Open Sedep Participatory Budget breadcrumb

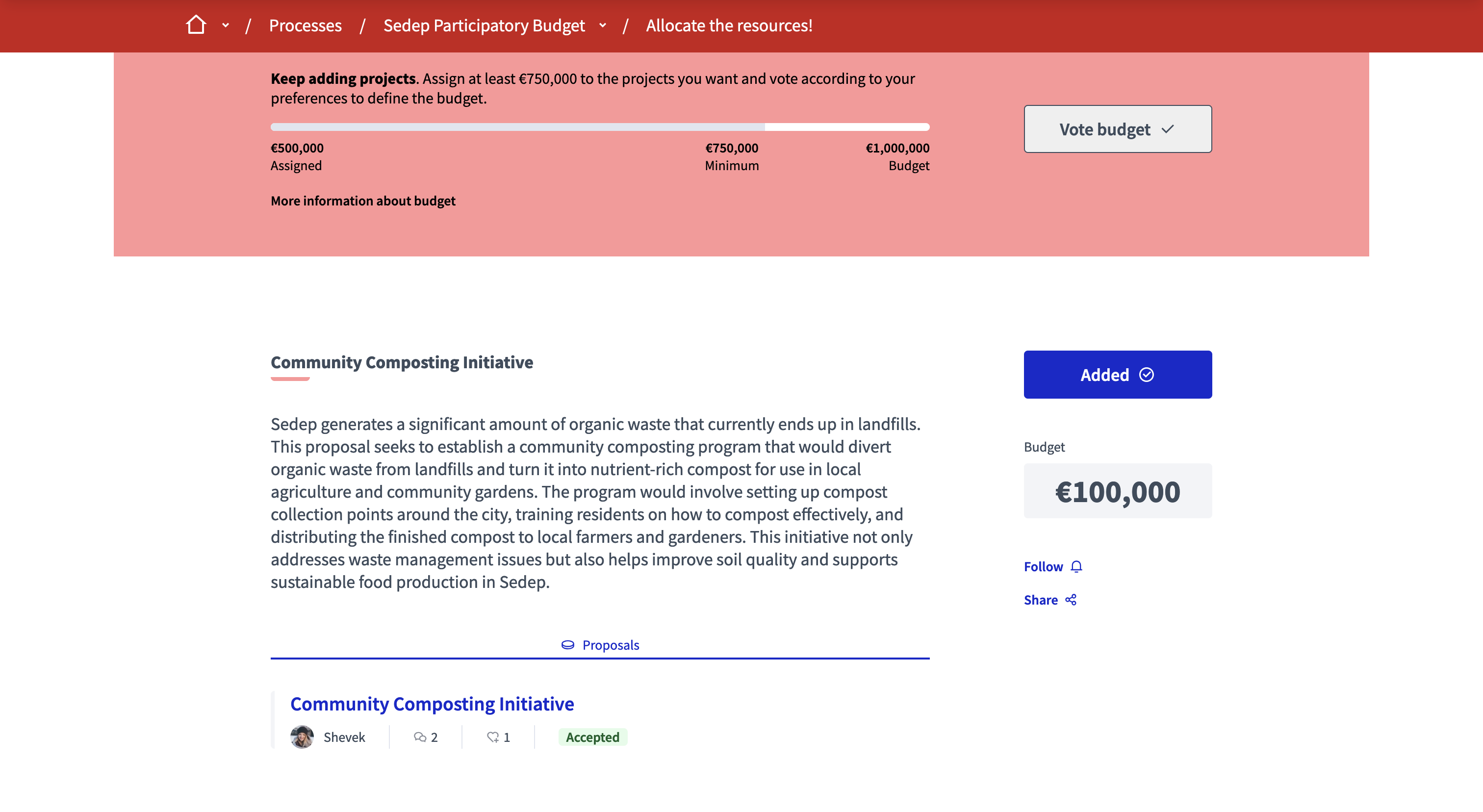click(x=484, y=25)
